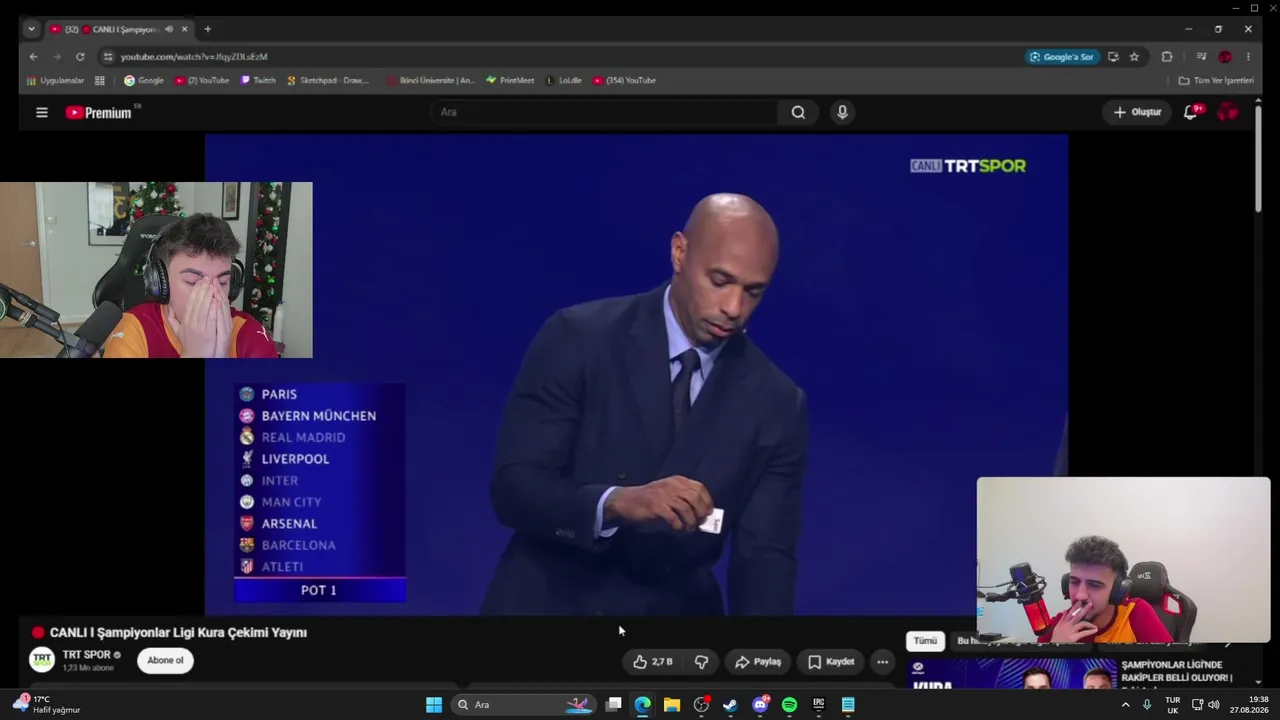The width and height of the screenshot is (1280, 720).
Task: Open the TRT SPOR channel avatar
Action: (x=42, y=659)
